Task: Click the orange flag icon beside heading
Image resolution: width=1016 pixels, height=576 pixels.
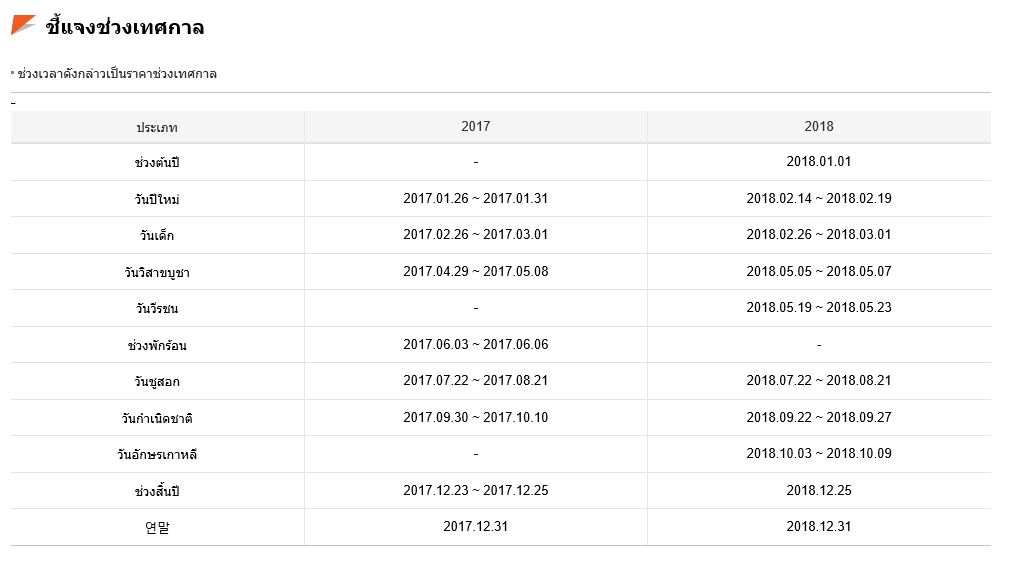Action: (x=23, y=25)
